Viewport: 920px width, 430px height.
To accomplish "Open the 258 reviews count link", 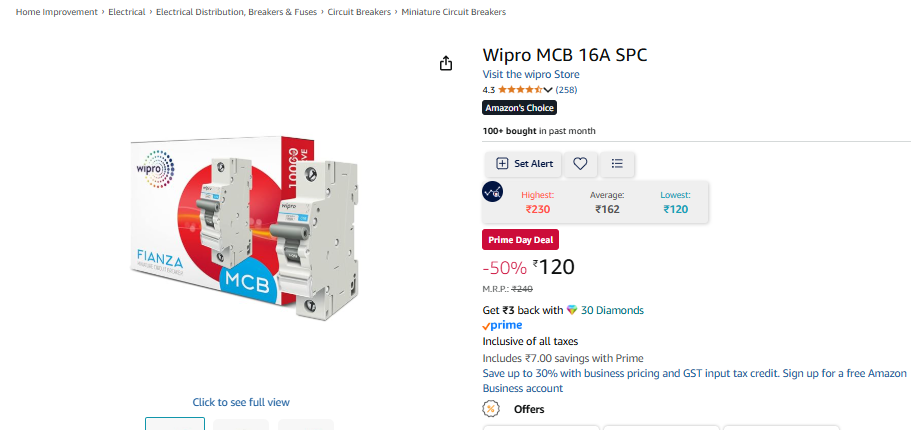I will point(566,90).
